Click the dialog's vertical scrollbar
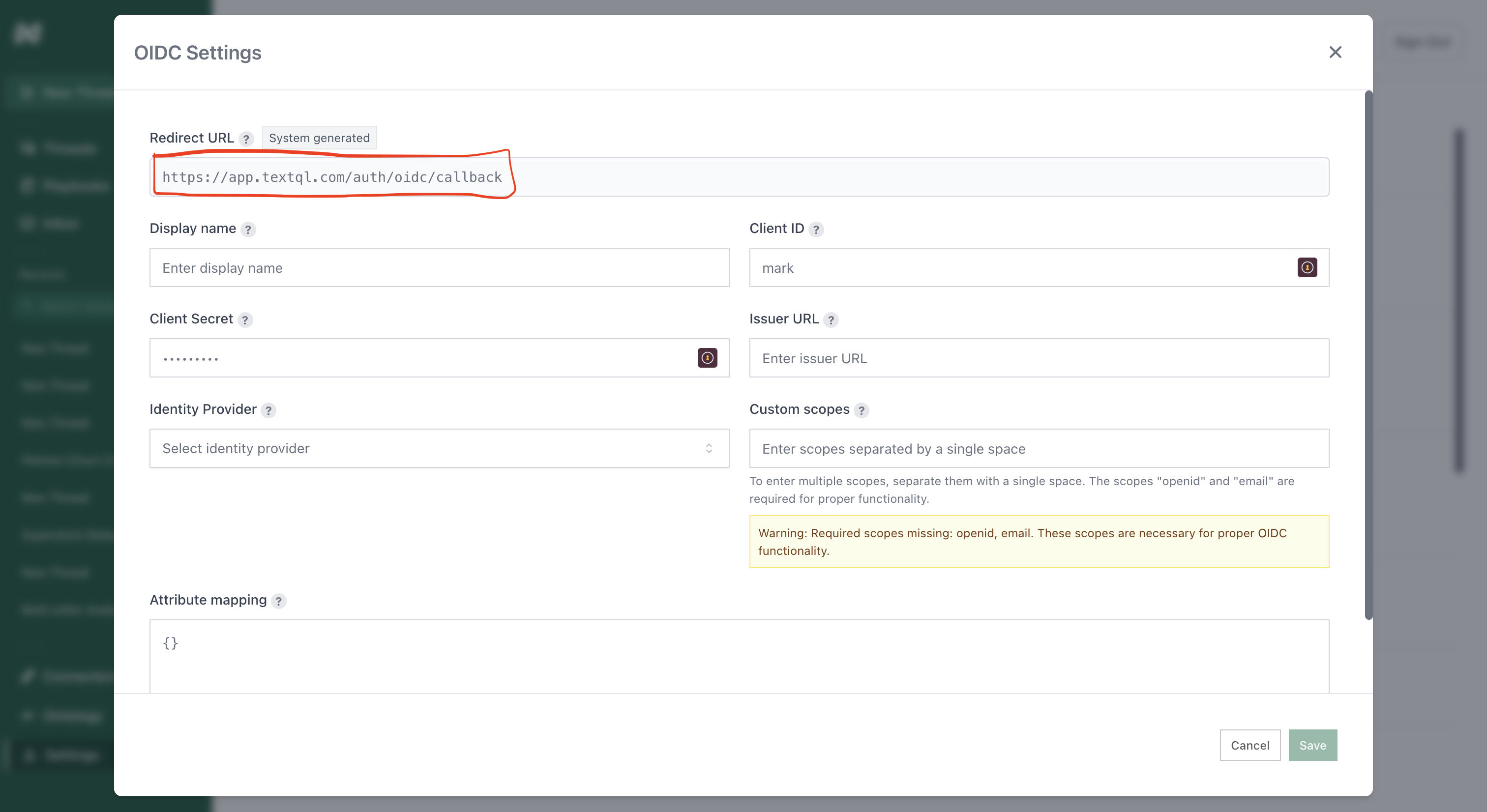 tap(1368, 354)
